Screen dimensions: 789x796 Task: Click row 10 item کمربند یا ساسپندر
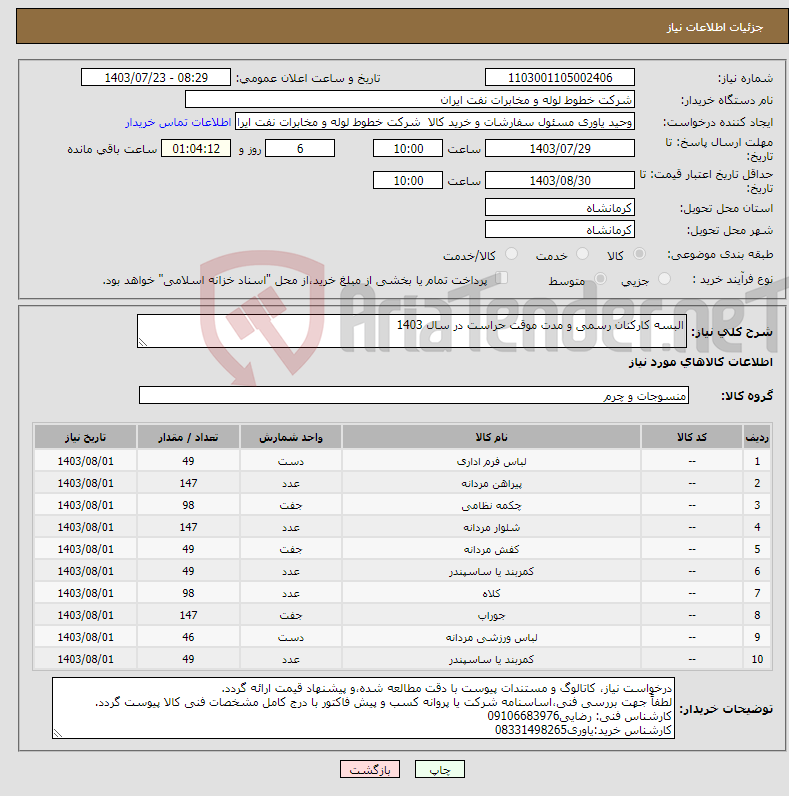point(491,659)
